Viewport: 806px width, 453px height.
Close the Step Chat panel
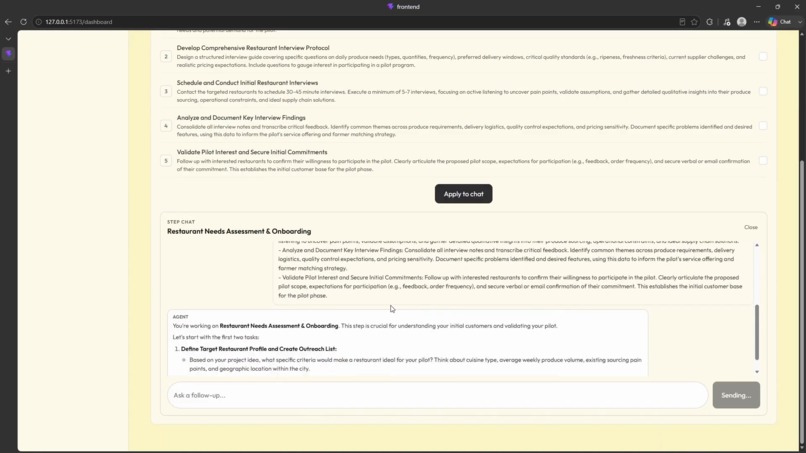[750, 227]
